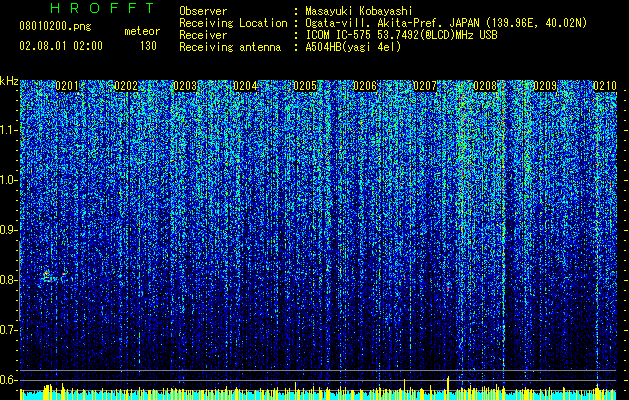
Task: Click the 0202 time marker label
Action: coord(126,86)
